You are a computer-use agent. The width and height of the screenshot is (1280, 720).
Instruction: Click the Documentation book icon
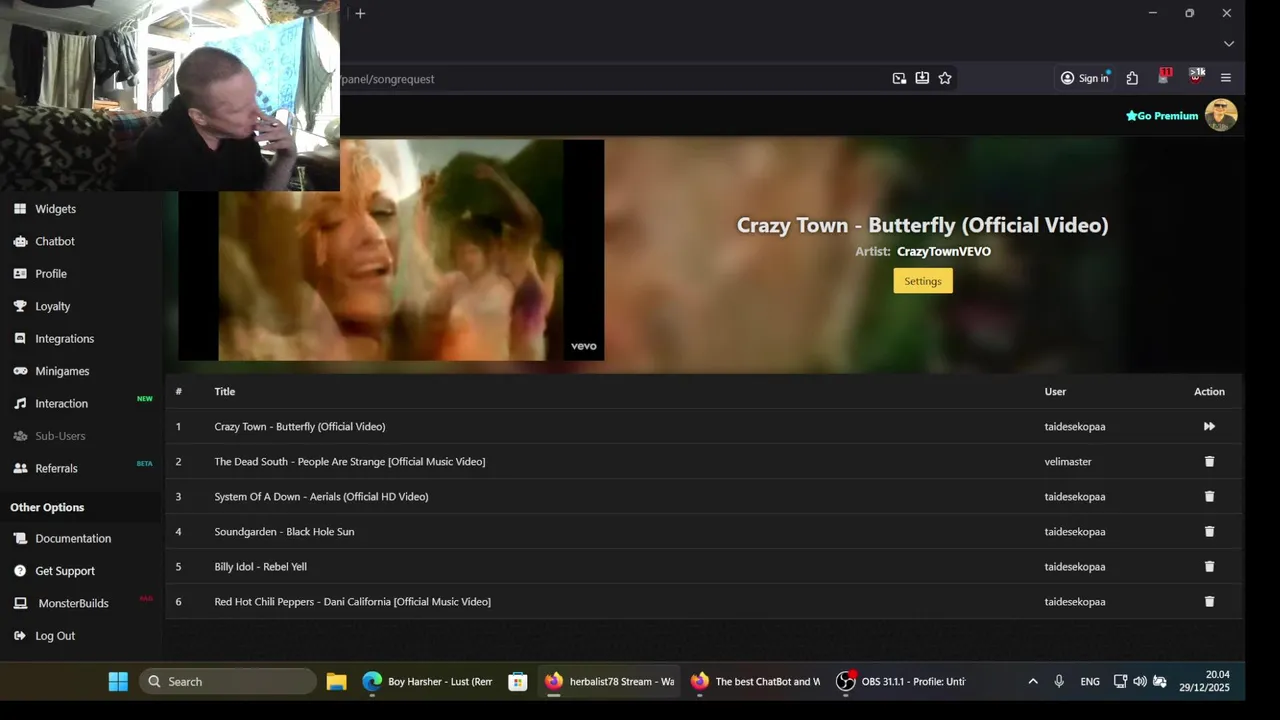coord(20,538)
